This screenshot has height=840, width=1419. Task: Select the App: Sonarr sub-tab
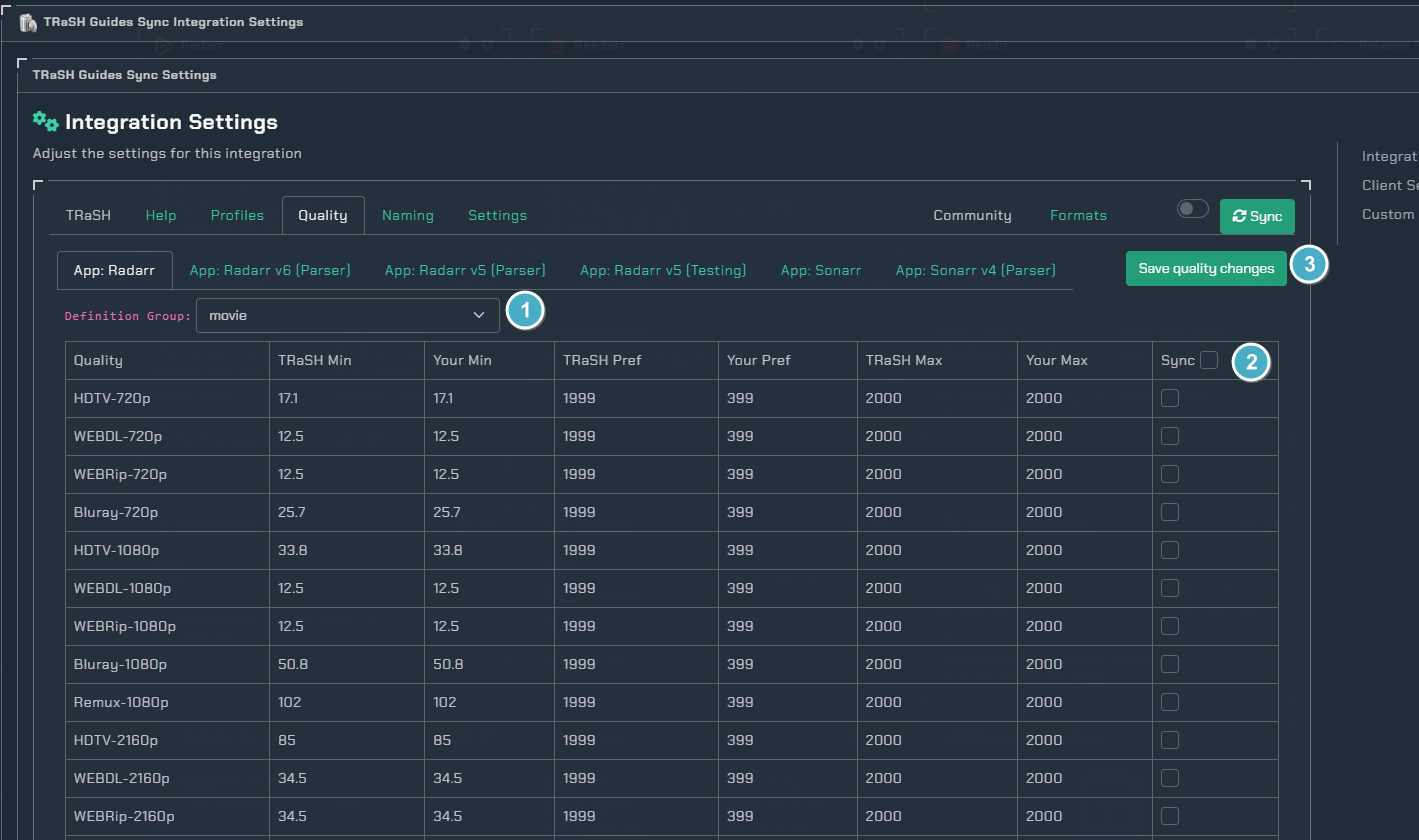pos(820,270)
